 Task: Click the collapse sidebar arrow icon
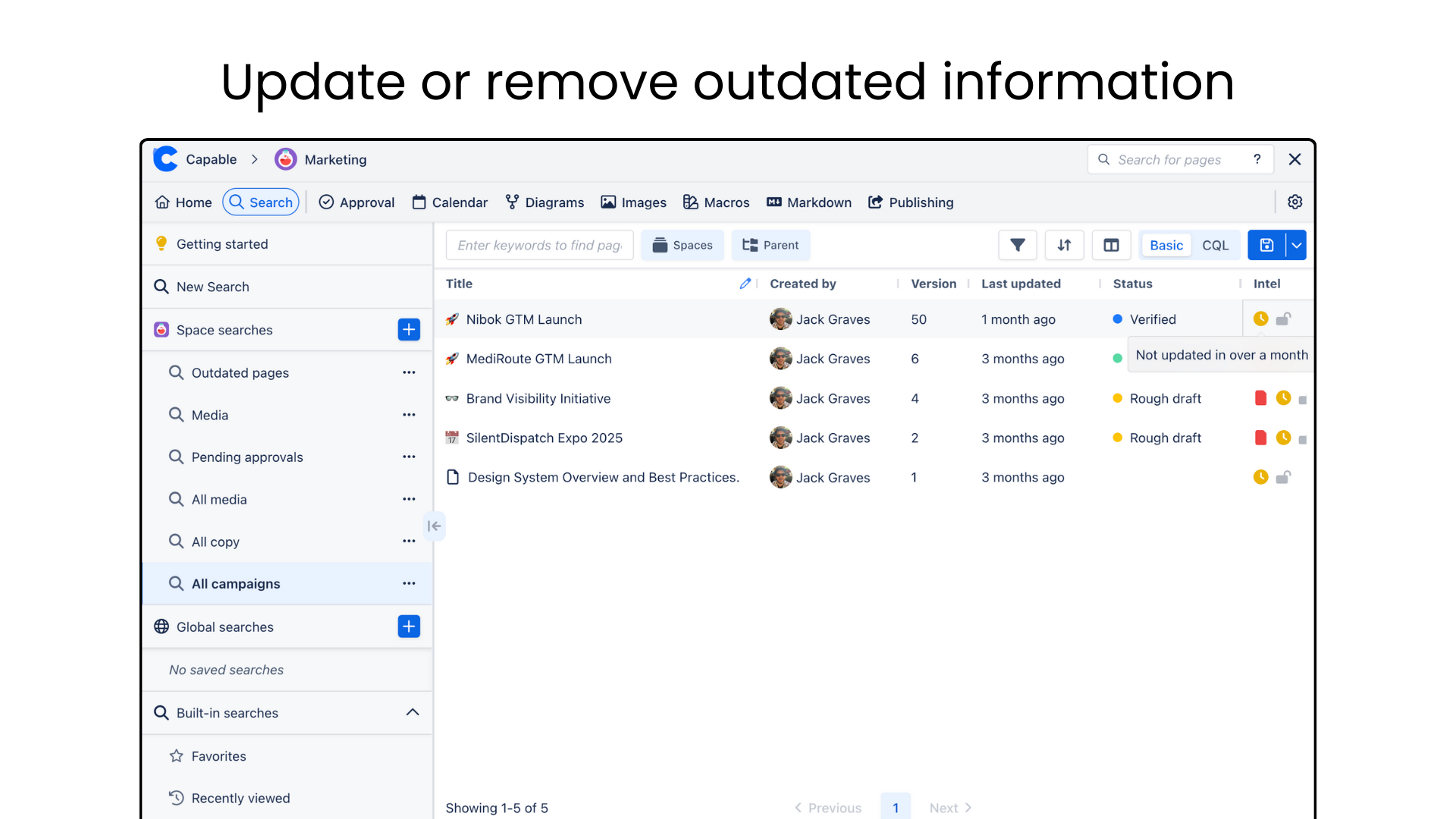point(434,526)
